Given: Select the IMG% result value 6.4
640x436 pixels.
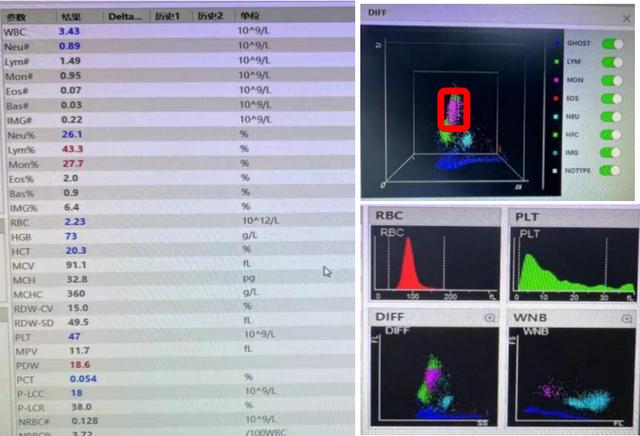Looking at the screenshot, I should [x=72, y=207].
